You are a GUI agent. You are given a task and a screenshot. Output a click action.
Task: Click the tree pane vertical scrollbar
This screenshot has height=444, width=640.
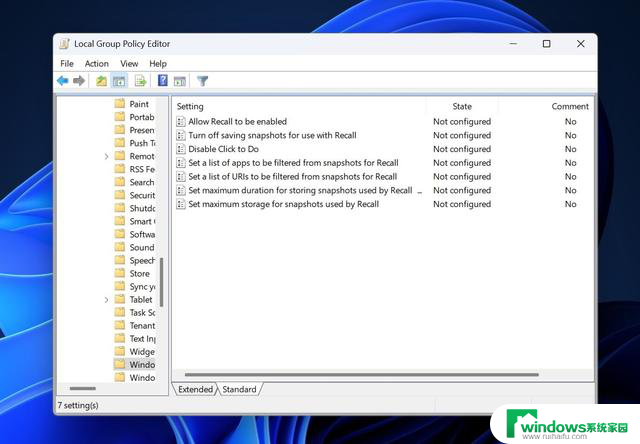click(162, 282)
